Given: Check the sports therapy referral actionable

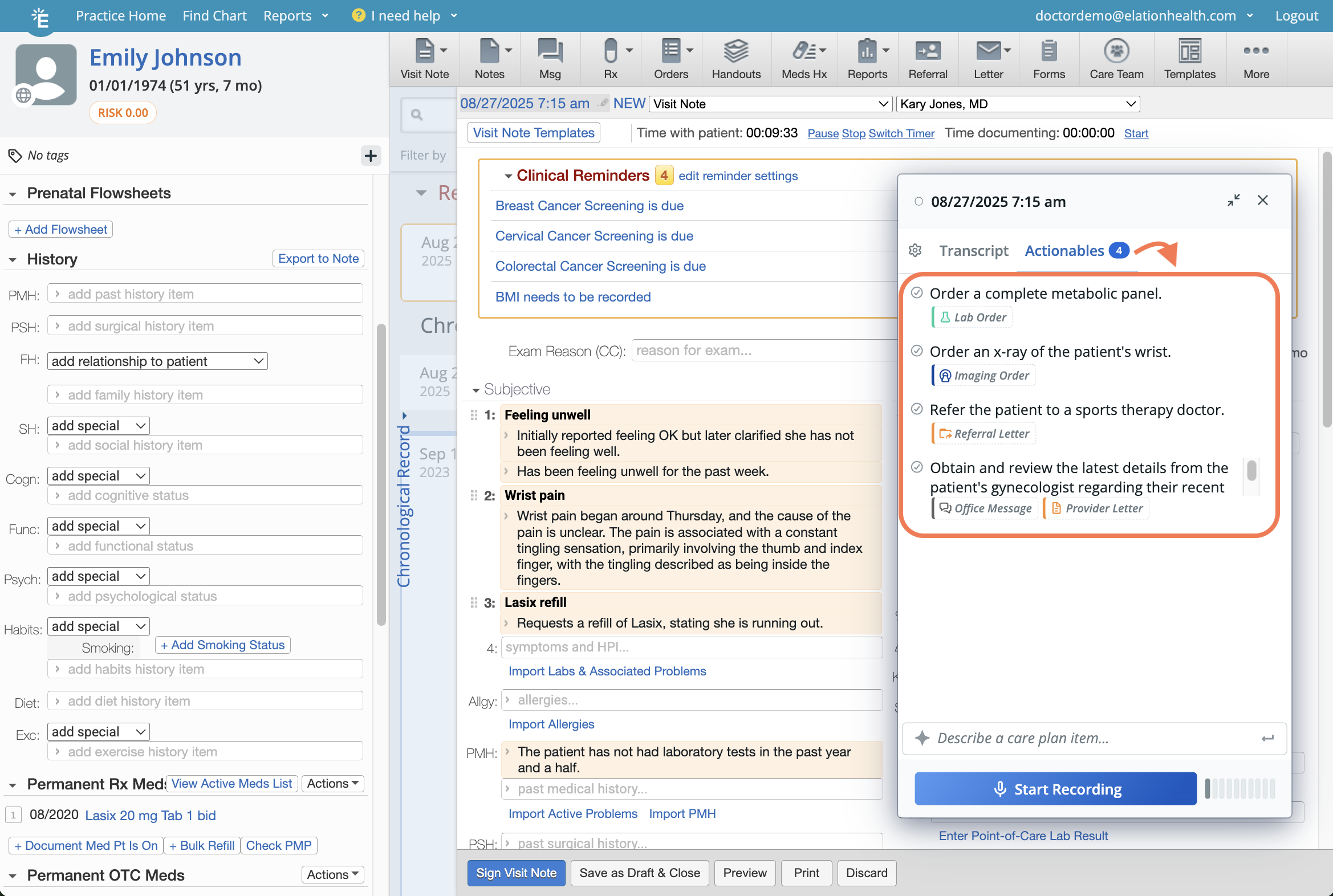Looking at the screenshot, I should 916,409.
